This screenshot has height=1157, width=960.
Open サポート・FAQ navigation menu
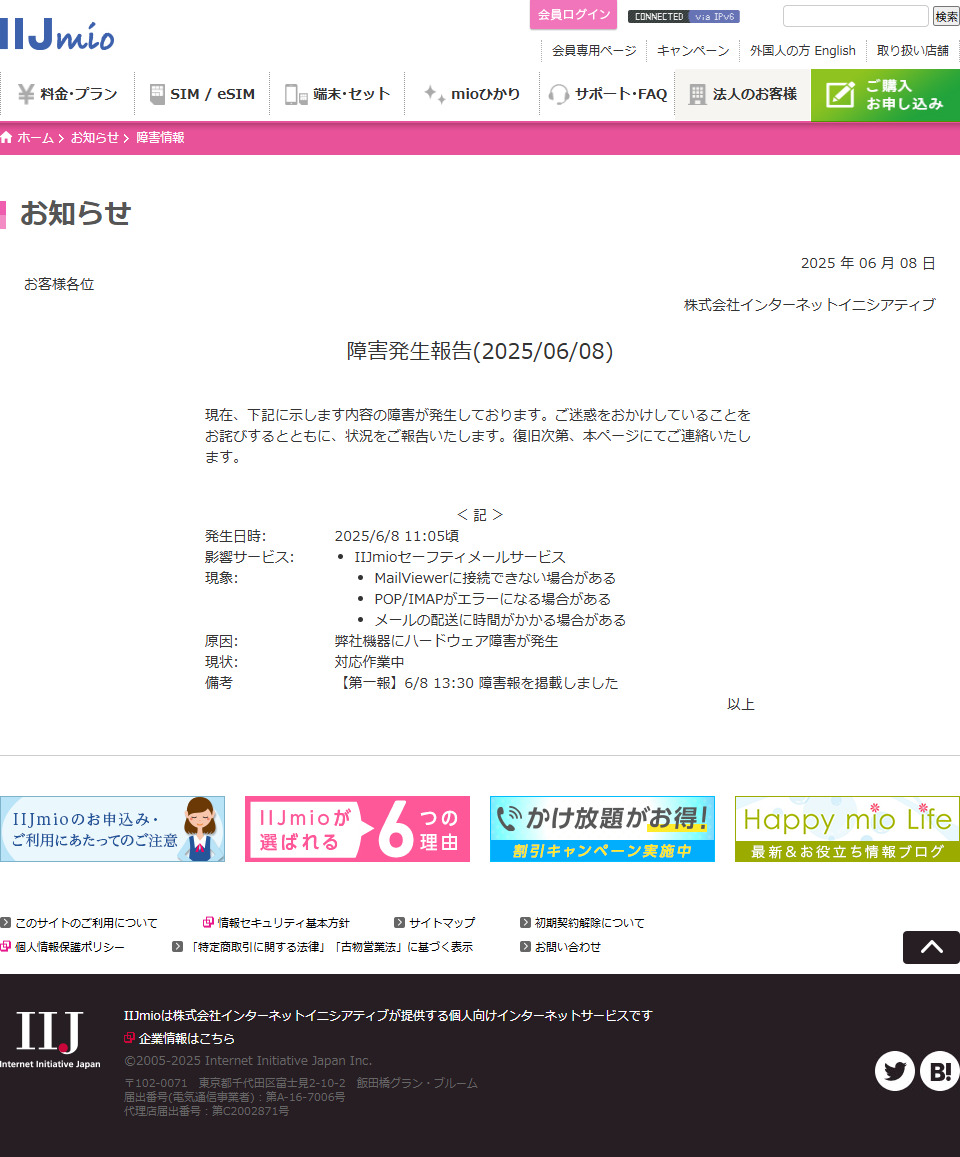click(607, 95)
